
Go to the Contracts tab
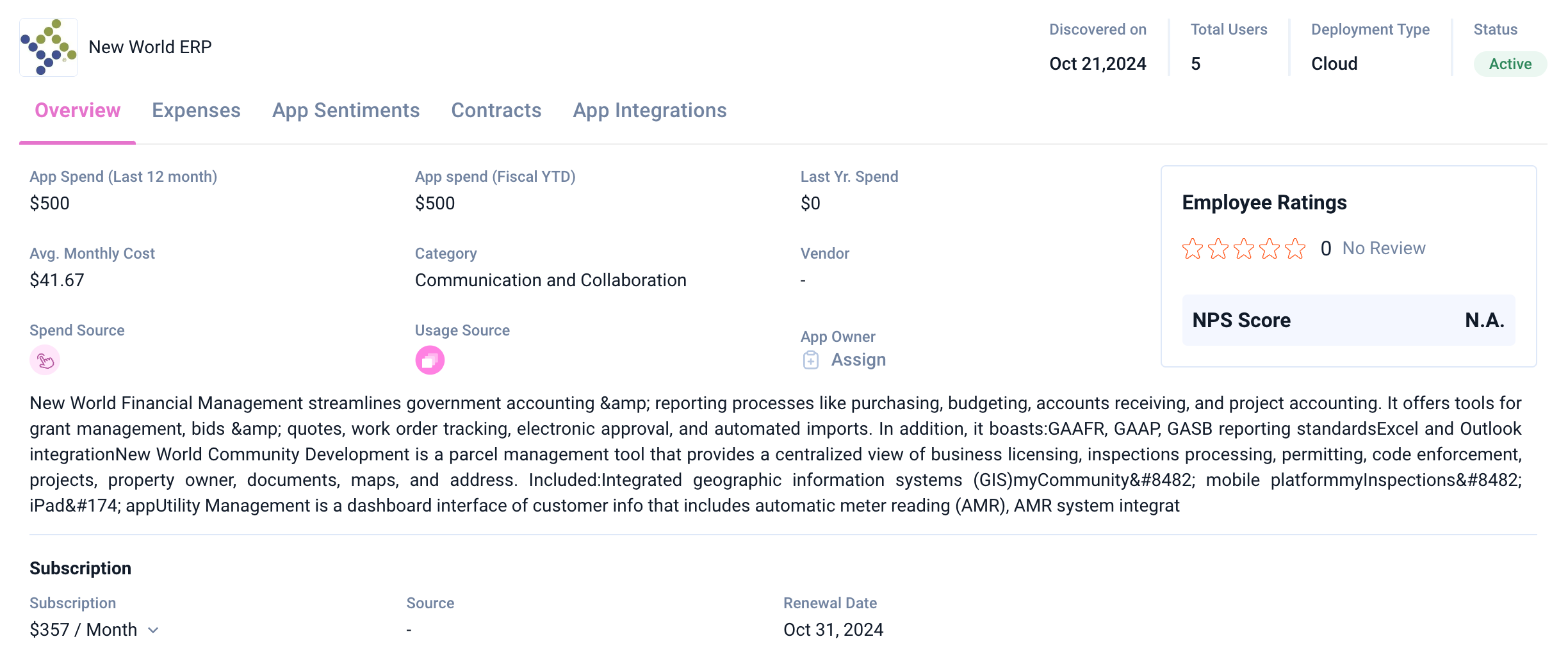496,111
